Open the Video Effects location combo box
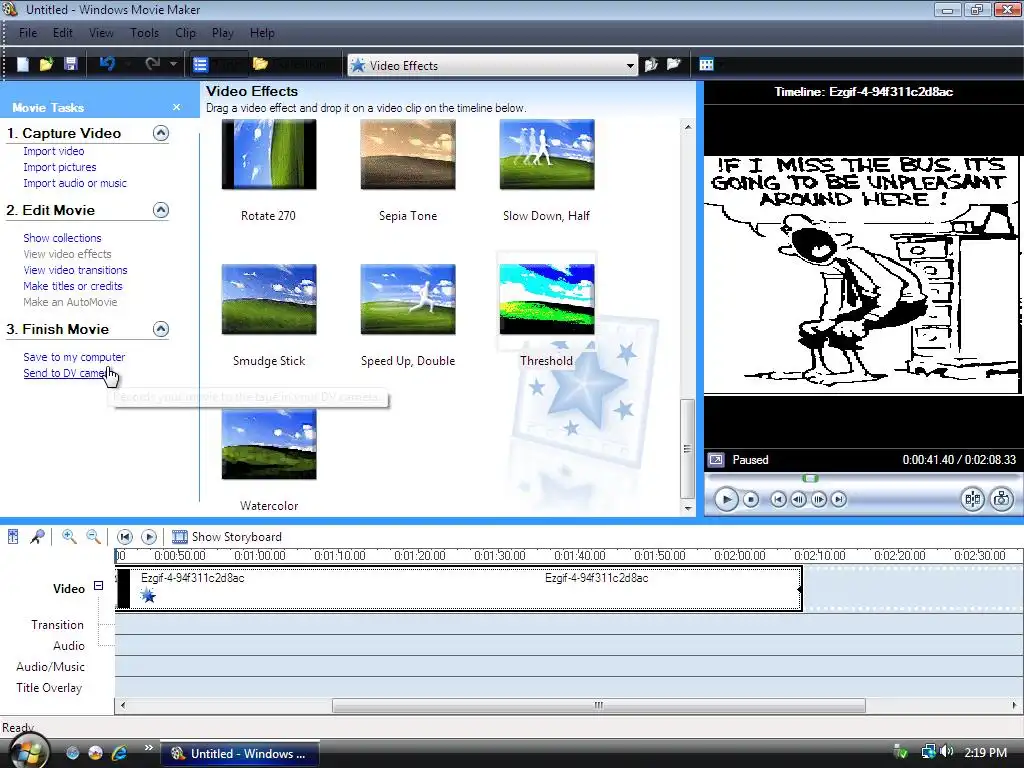 point(492,65)
